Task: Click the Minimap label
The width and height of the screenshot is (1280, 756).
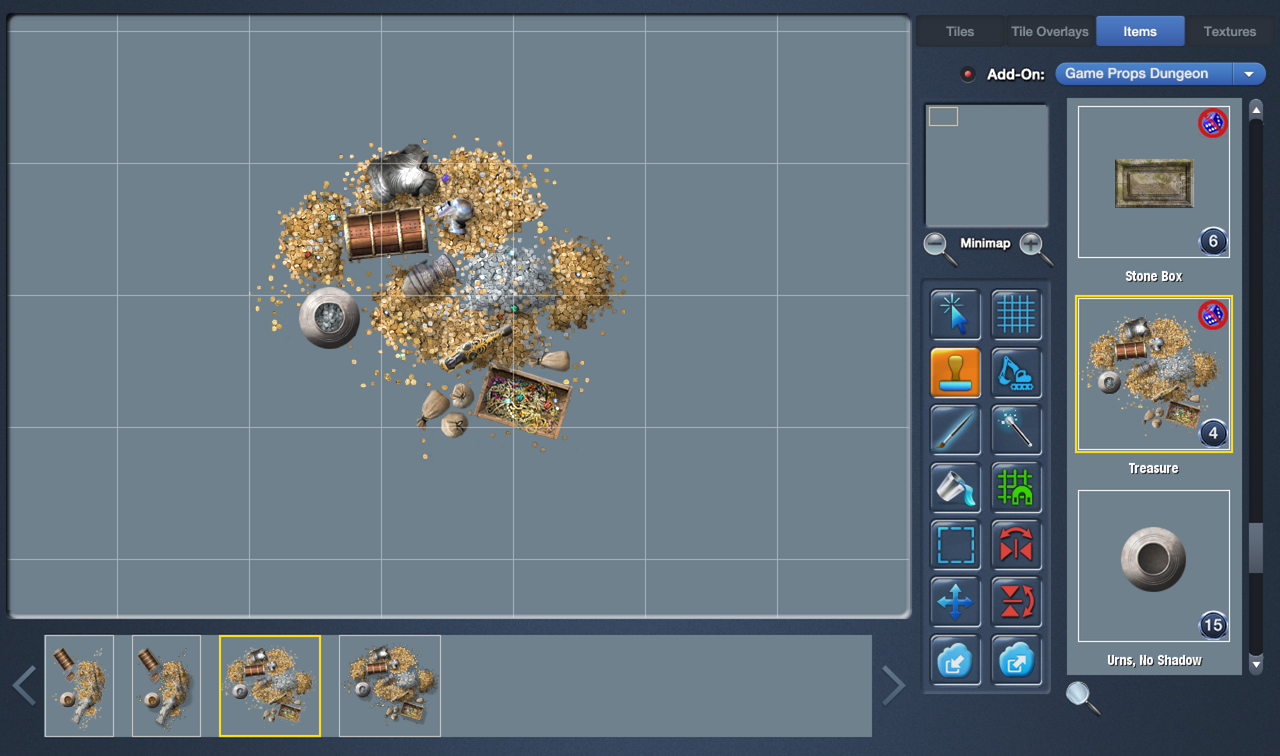Action: pyautogui.click(x=985, y=243)
